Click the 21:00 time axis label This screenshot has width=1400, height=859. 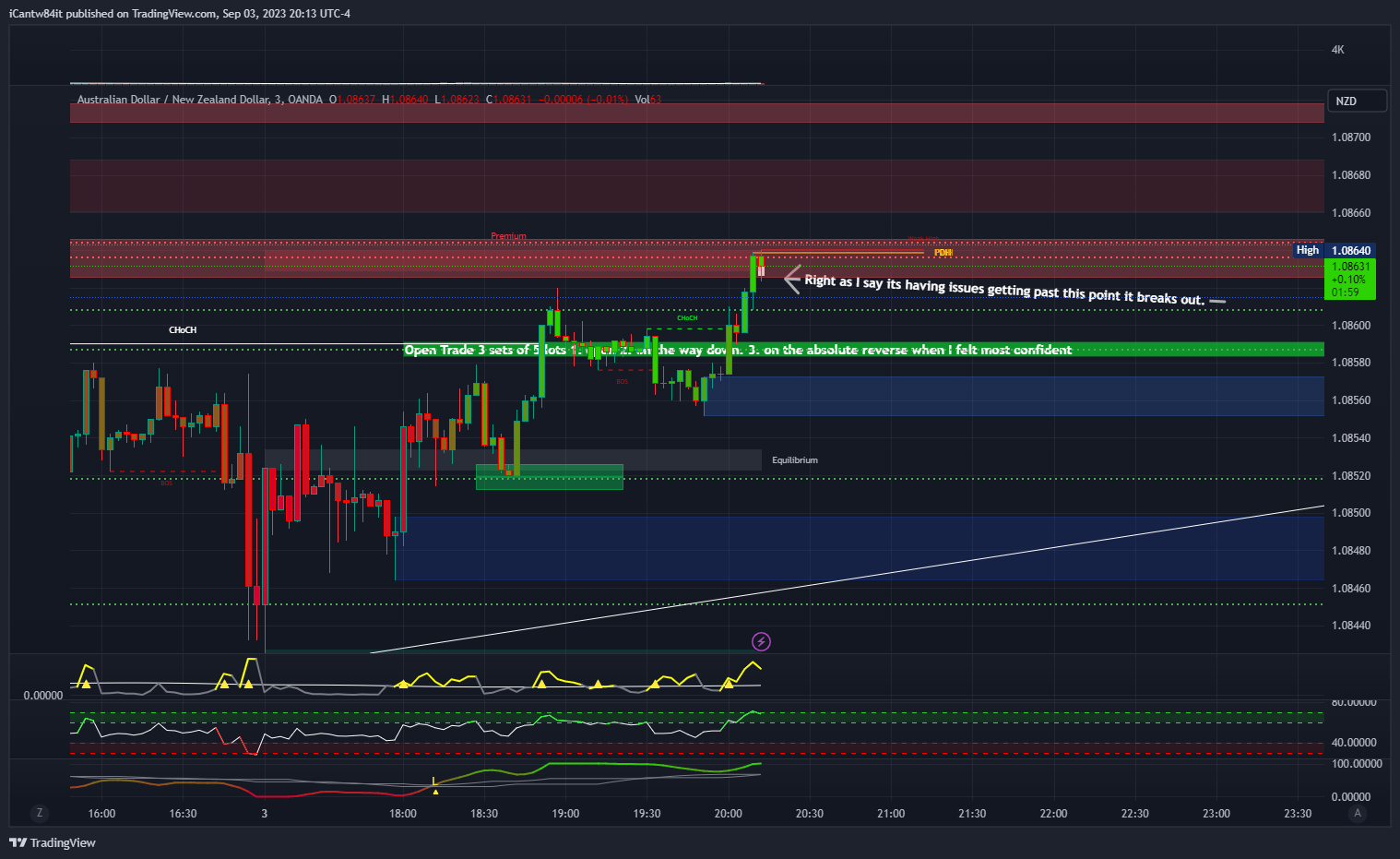pos(891,814)
